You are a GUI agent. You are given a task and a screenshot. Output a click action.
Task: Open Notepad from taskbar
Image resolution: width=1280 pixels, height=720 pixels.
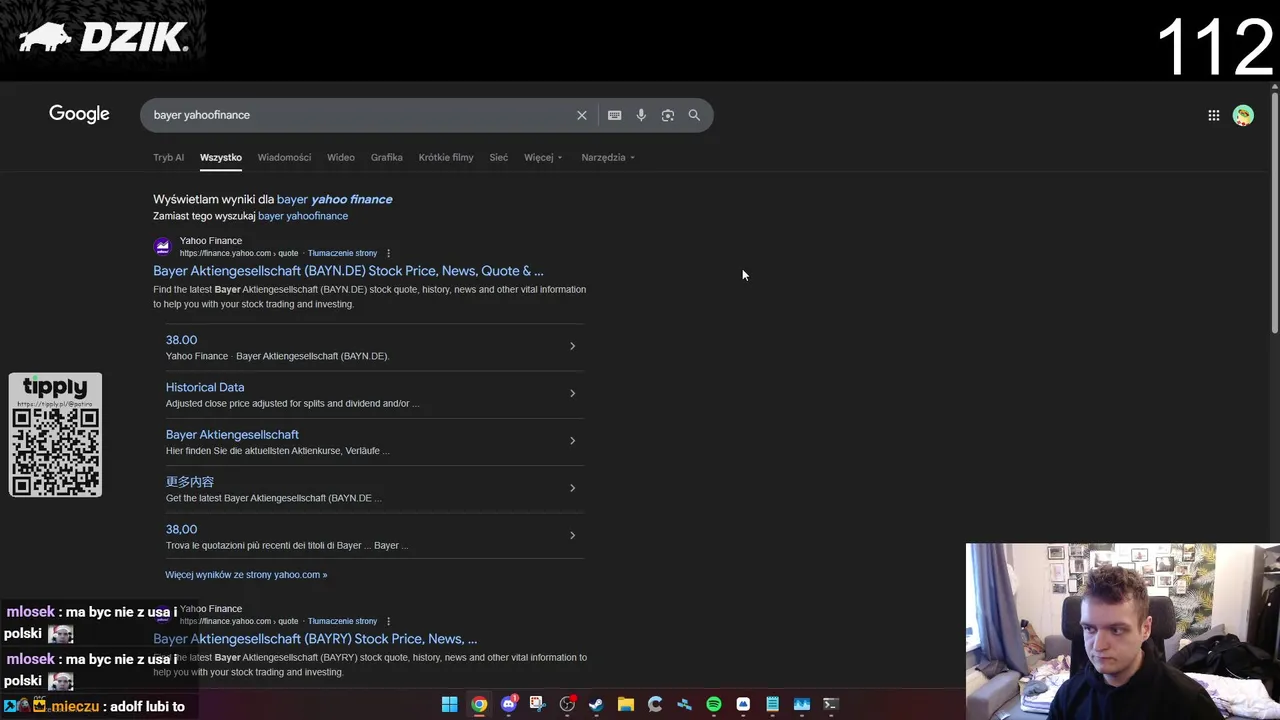tap(772, 705)
